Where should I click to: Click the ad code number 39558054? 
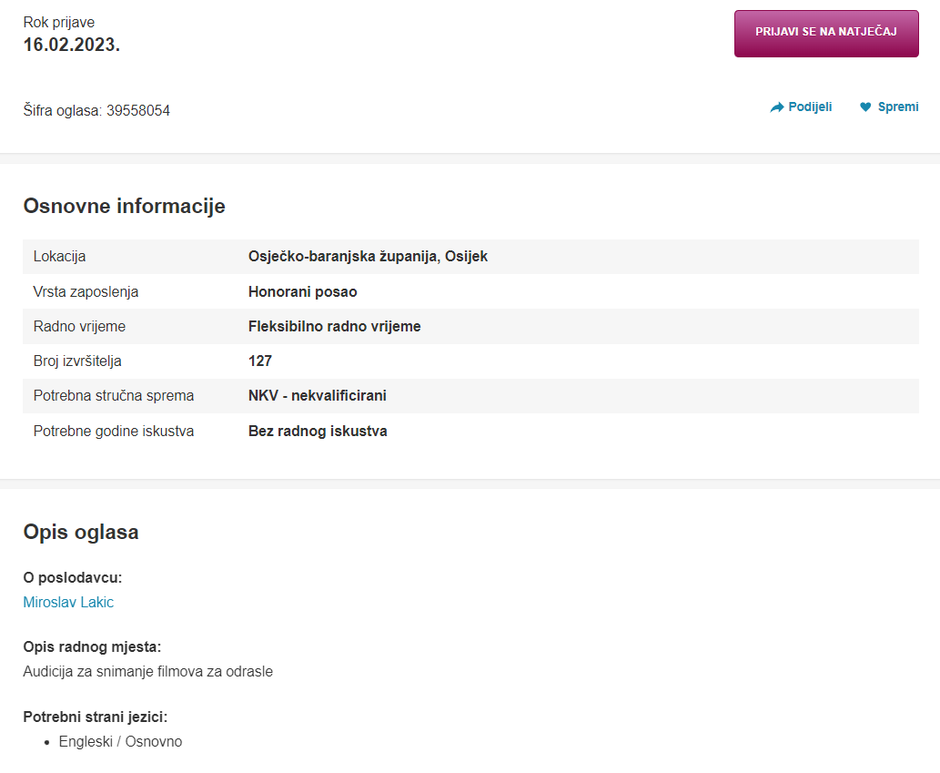click(138, 111)
